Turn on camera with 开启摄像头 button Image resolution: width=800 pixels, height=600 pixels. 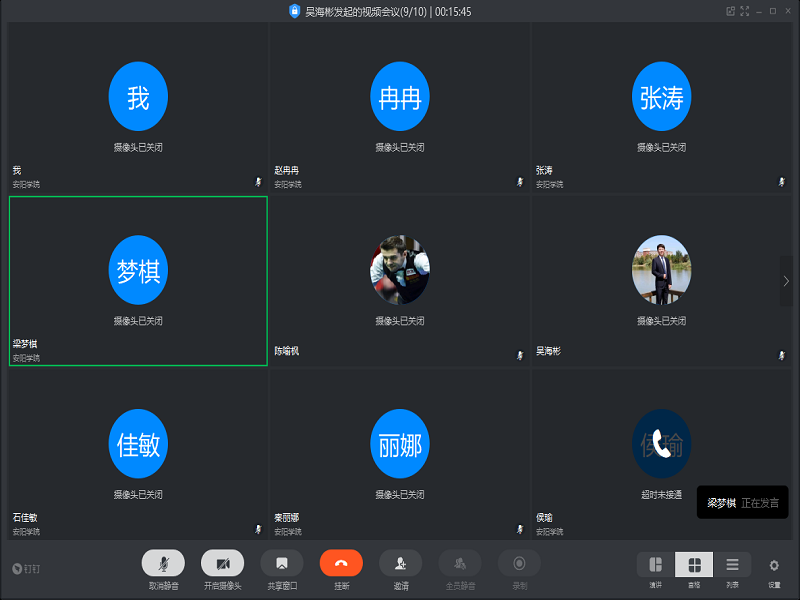tap(222, 563)
